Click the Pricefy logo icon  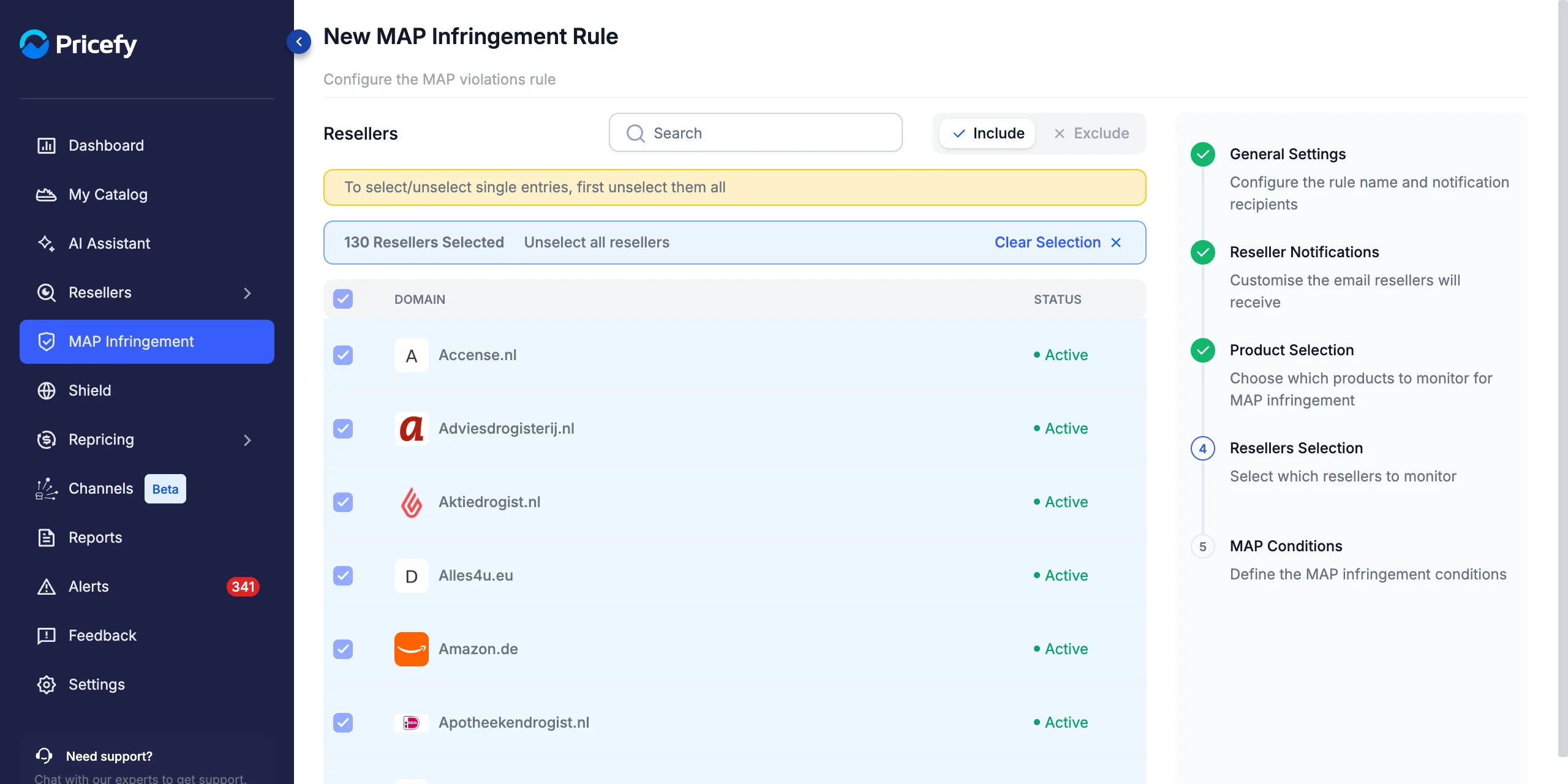34,44
